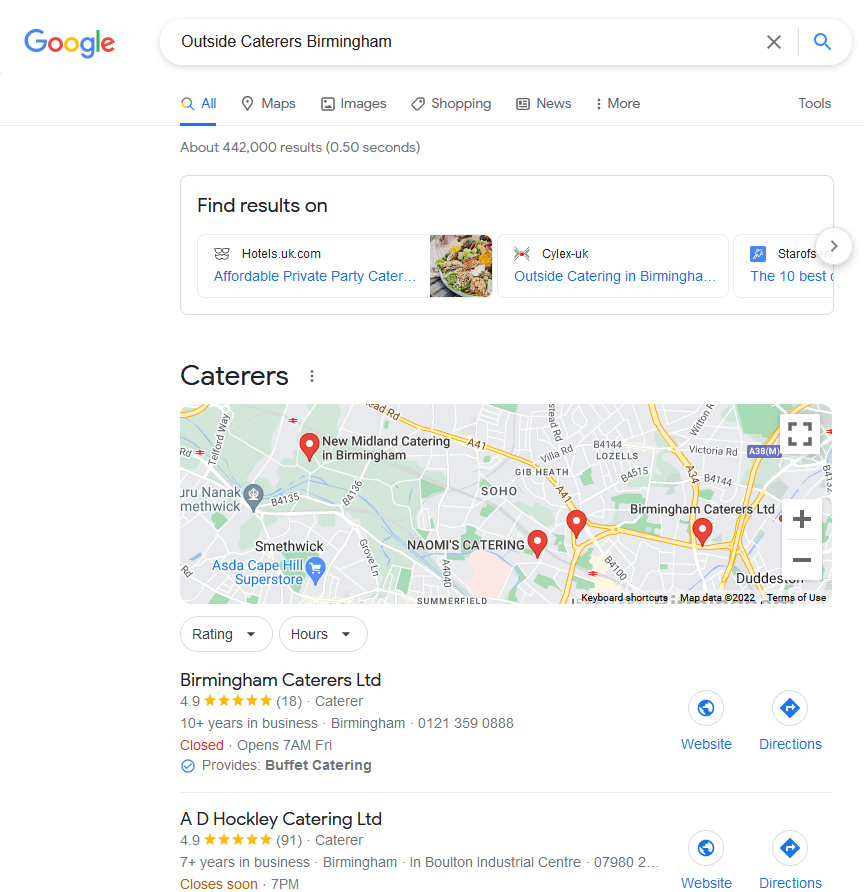This screenshot has width=864, height=892.
Task: Open the map fullscreen icon
Action: 800,434
